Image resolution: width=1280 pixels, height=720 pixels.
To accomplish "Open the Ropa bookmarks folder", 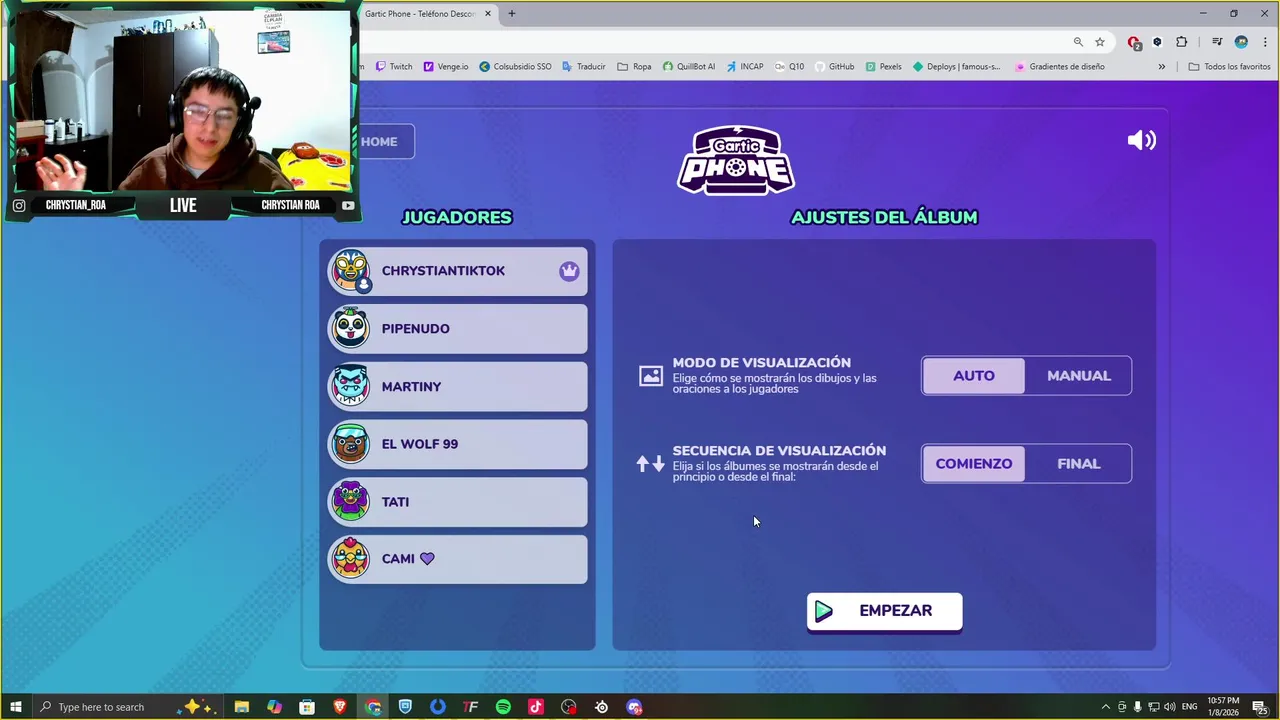I will [x=634, y=67].
